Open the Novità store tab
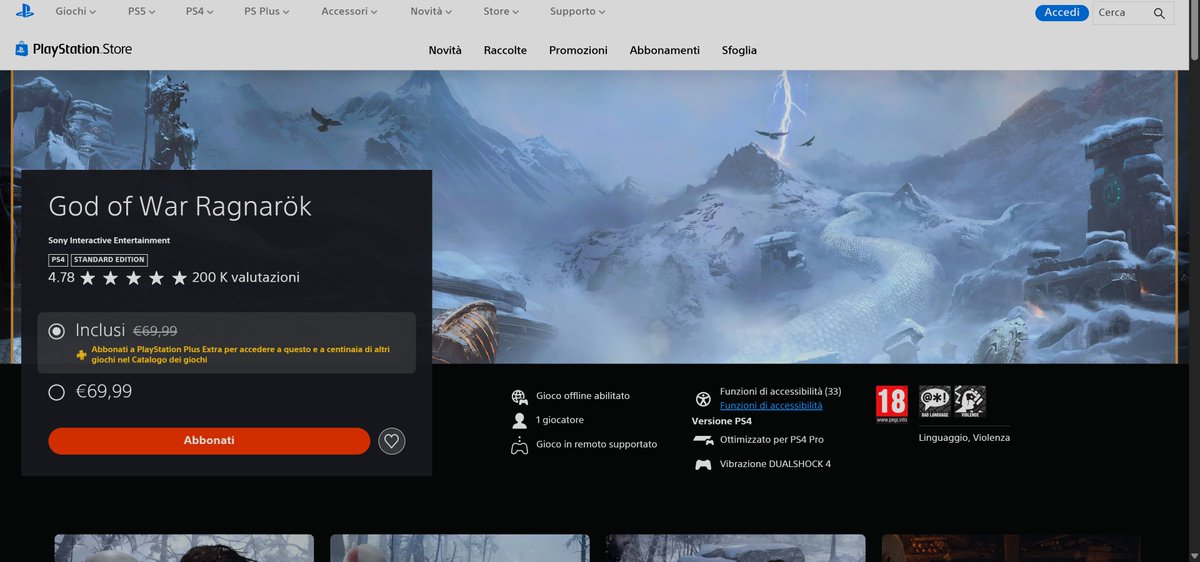This screenshot has width=1200, height=562. pyautogui.click(x=445, y=50)
